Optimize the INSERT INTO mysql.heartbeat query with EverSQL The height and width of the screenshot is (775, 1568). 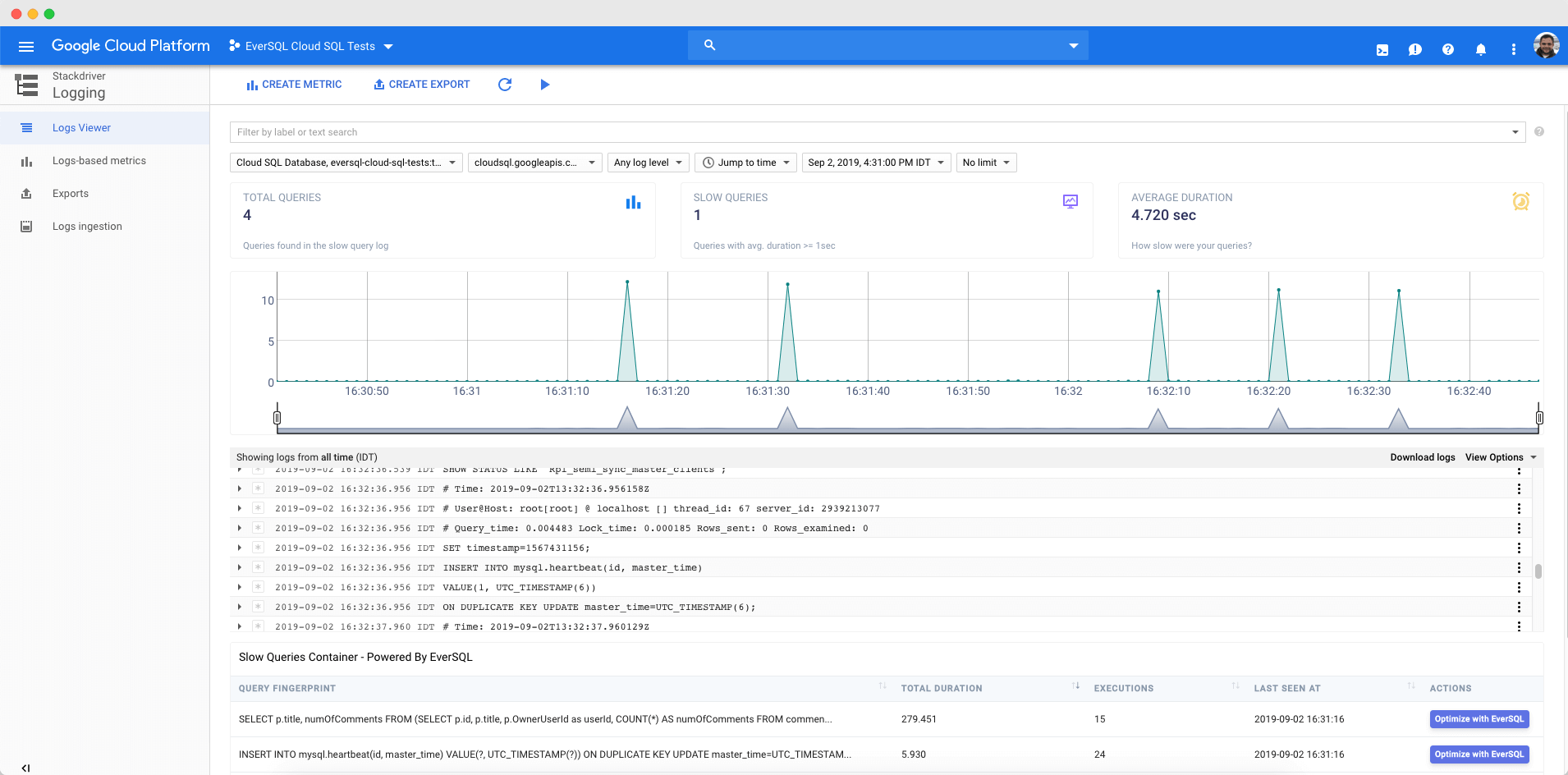click(x=1479, y=754)
